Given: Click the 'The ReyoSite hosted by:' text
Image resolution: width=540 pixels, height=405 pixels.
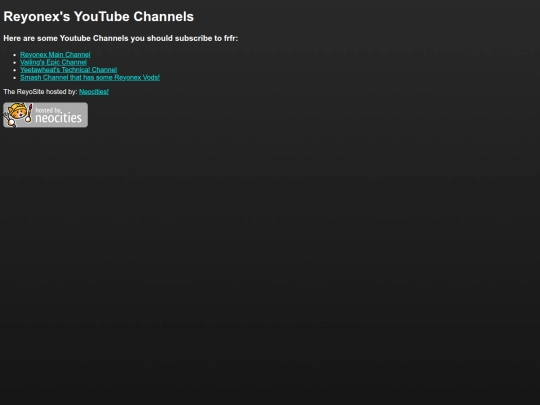Looking at the screenshot, I should [40, 92].
